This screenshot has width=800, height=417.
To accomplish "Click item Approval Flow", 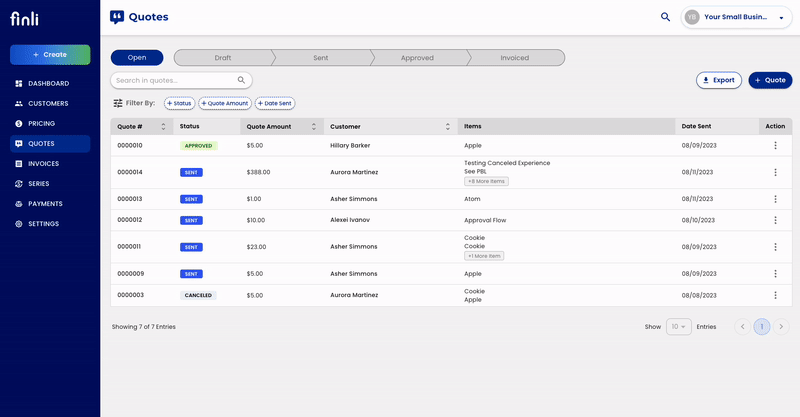I will [485, 220].
